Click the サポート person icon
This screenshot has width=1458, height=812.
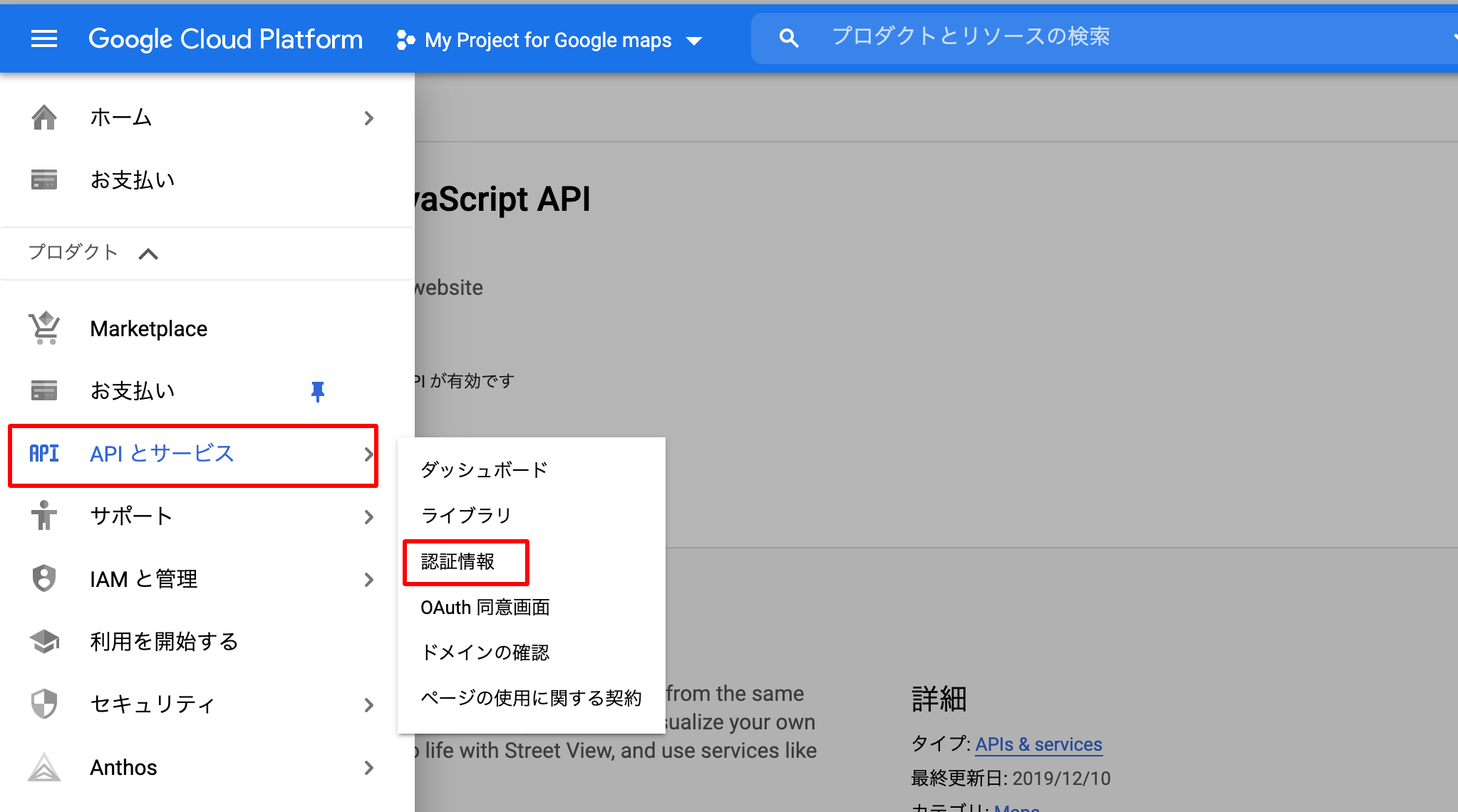tap(44, 516)
